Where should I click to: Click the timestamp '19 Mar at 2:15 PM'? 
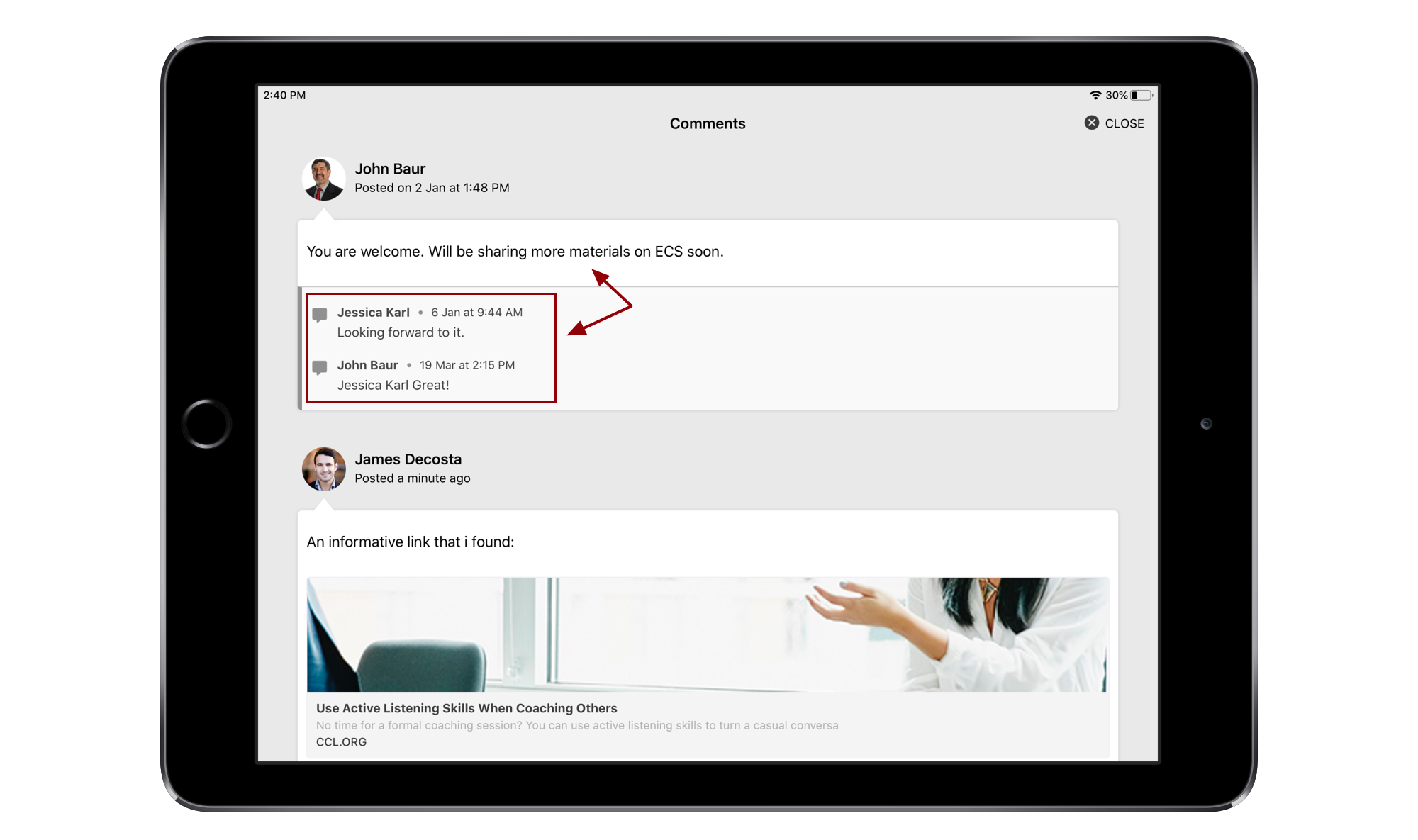coord(467,365)
